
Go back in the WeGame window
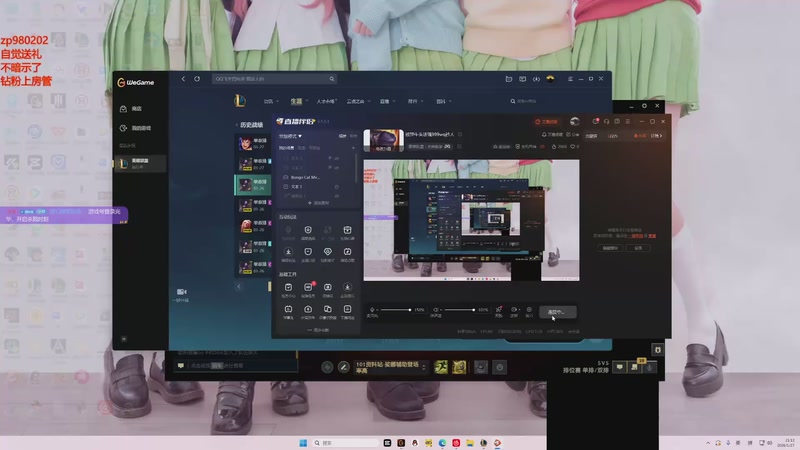(183, 79)
